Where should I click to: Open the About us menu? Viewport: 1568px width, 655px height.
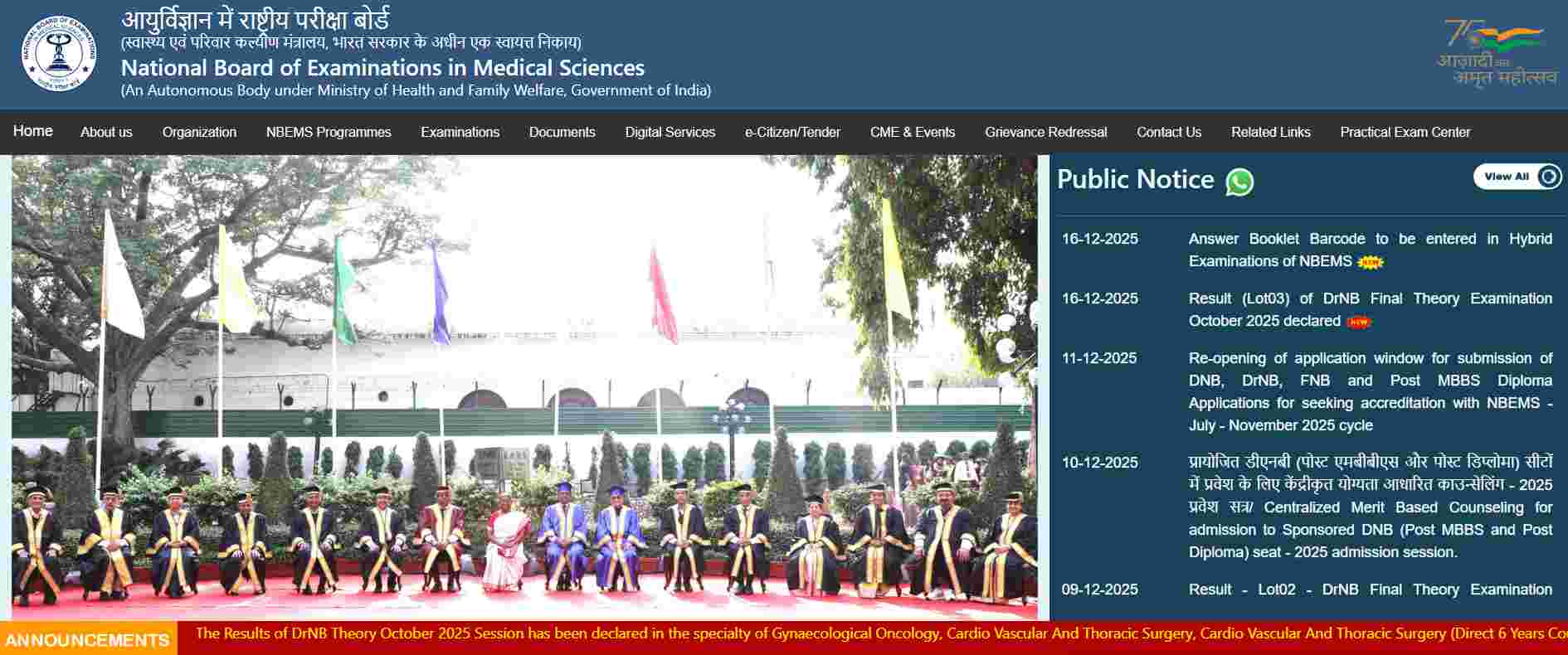(106, 132)
